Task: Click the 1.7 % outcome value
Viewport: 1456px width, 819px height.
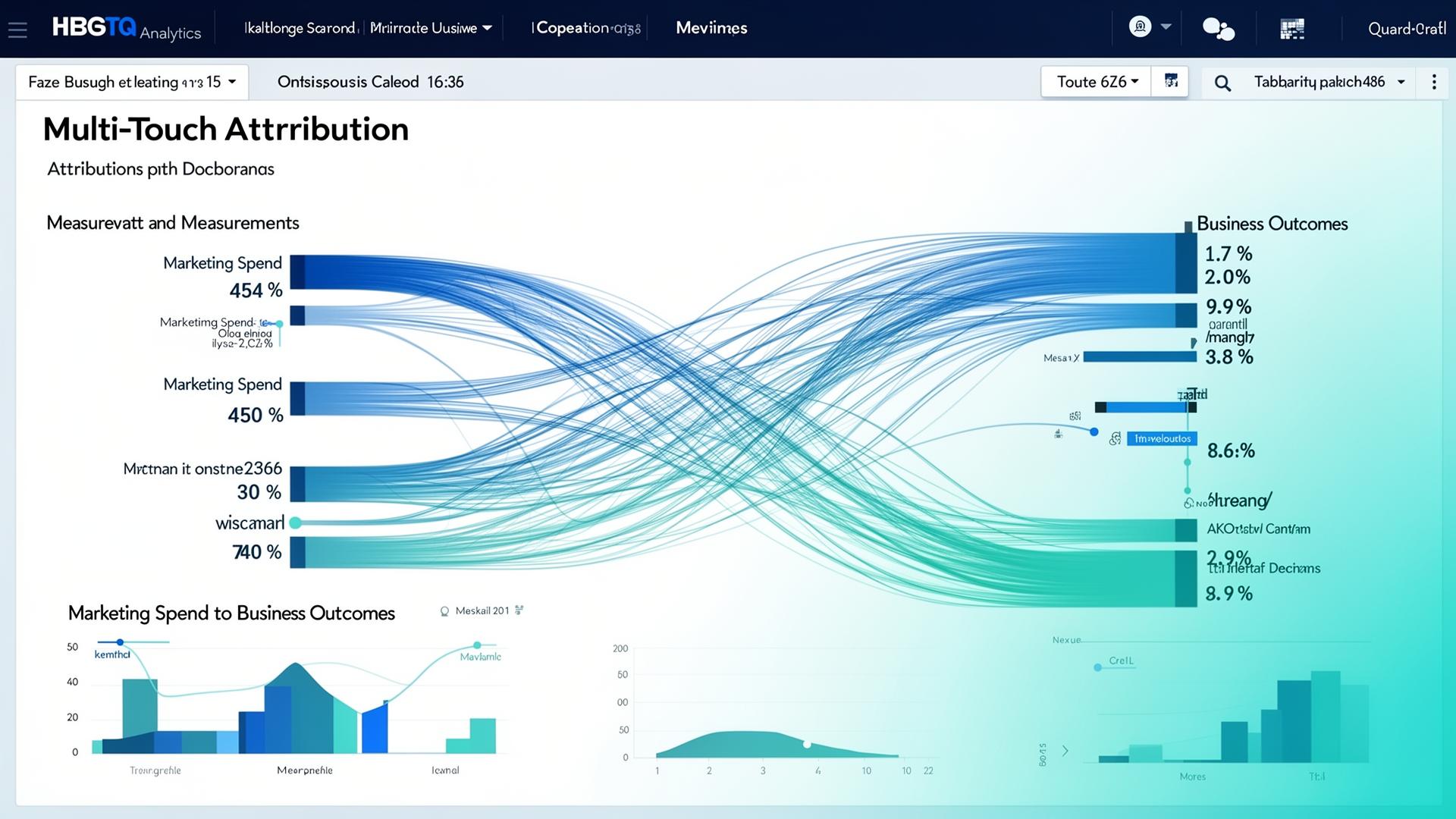Action: [x=1228, y=253]
